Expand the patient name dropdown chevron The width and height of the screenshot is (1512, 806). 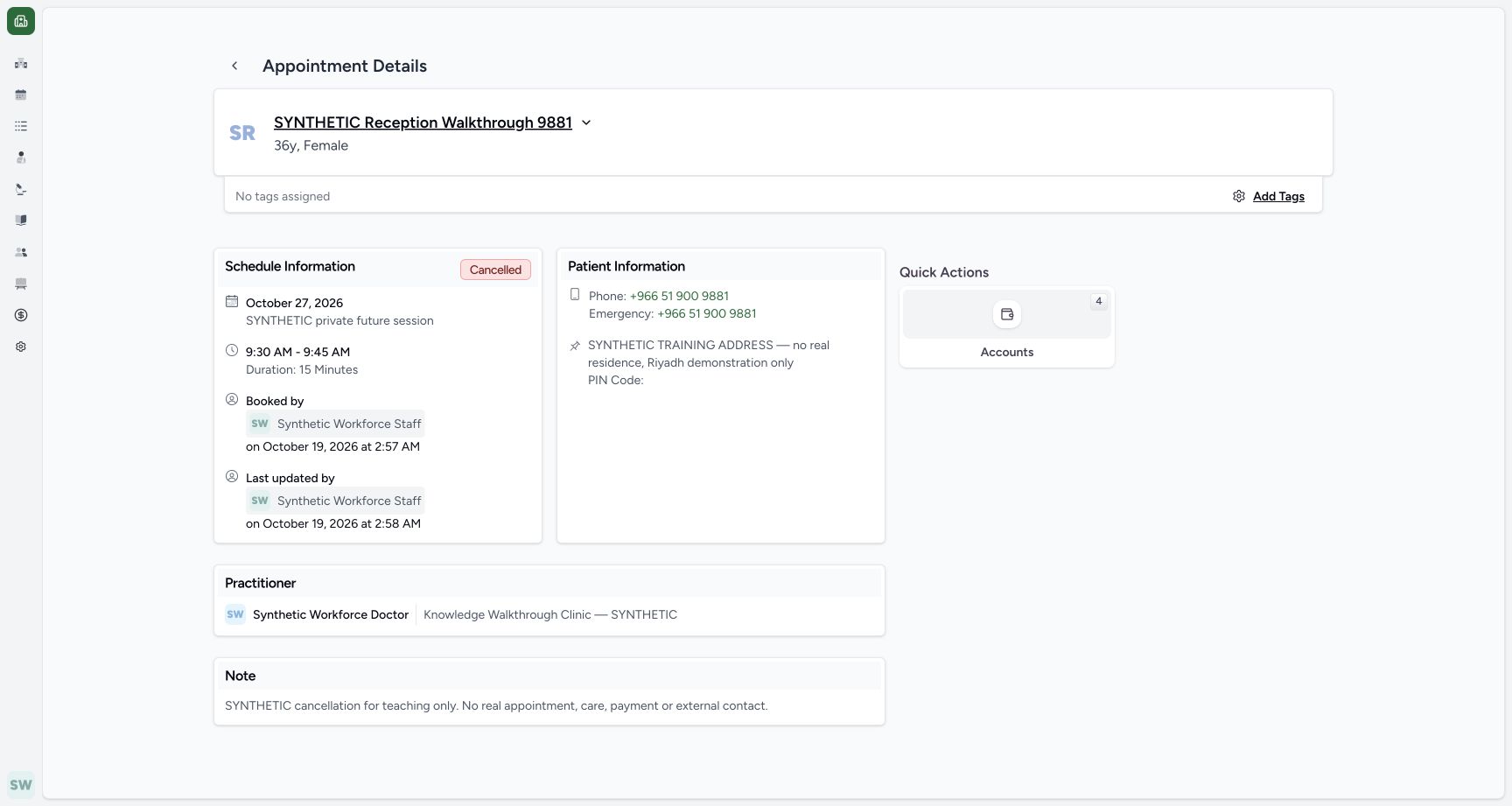586,123
